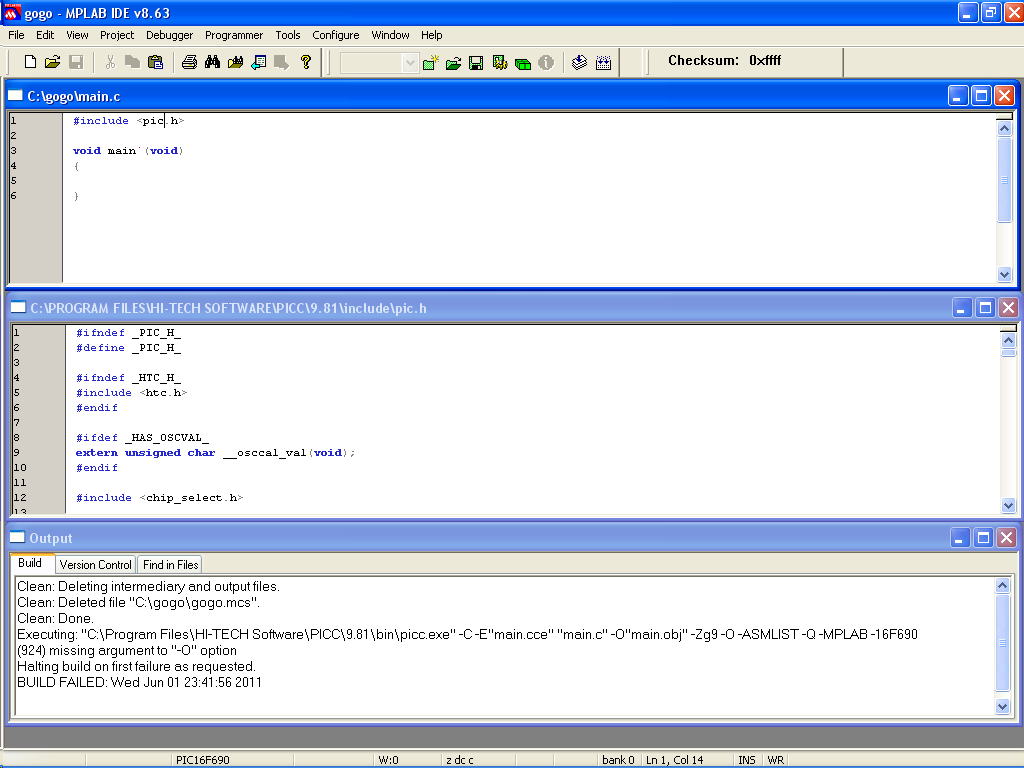Click the Open Project green folder icon
The image size is (1024, 768).
coord(453,63)
